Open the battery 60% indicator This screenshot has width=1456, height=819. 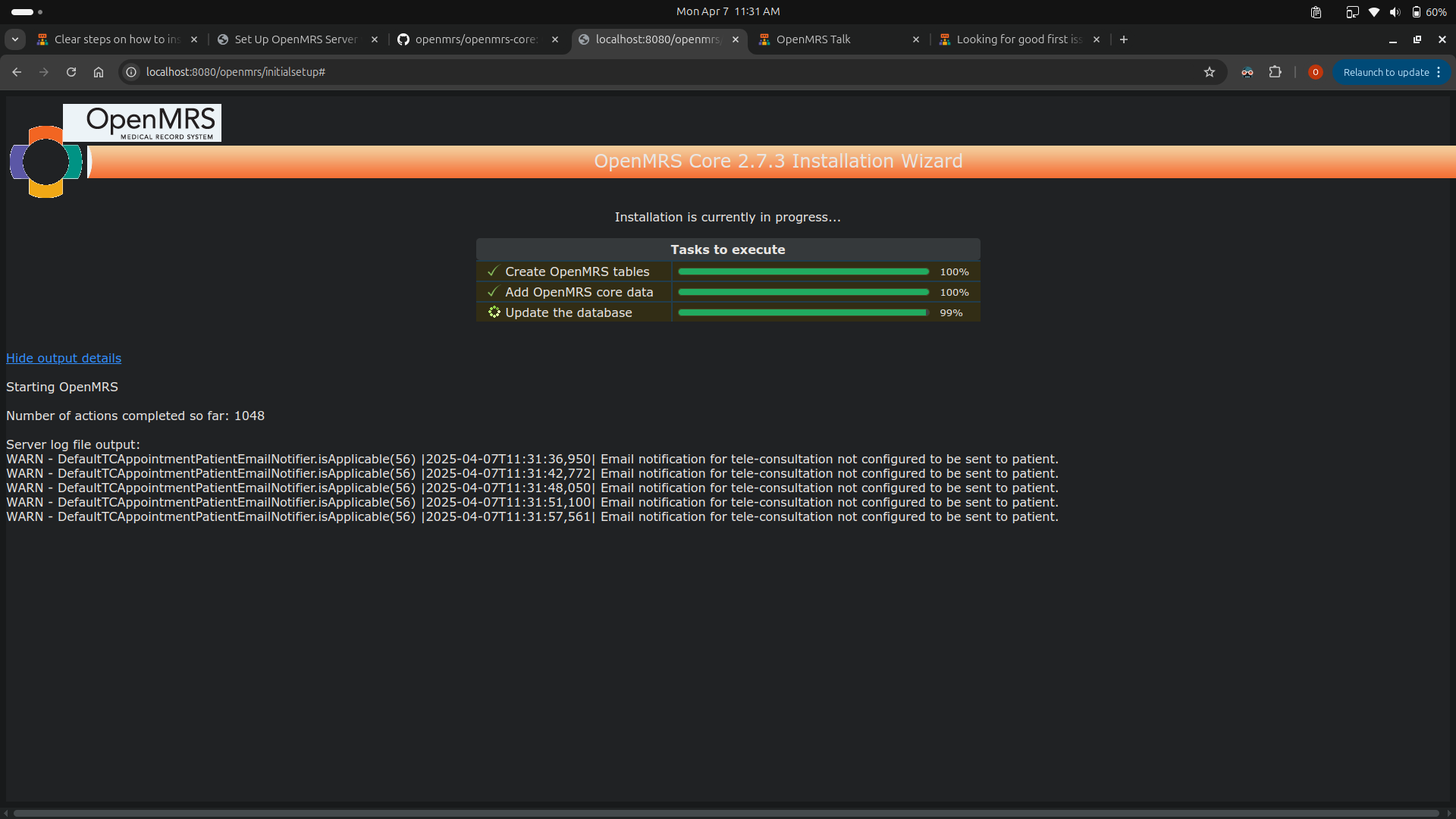pos(1429,12)
